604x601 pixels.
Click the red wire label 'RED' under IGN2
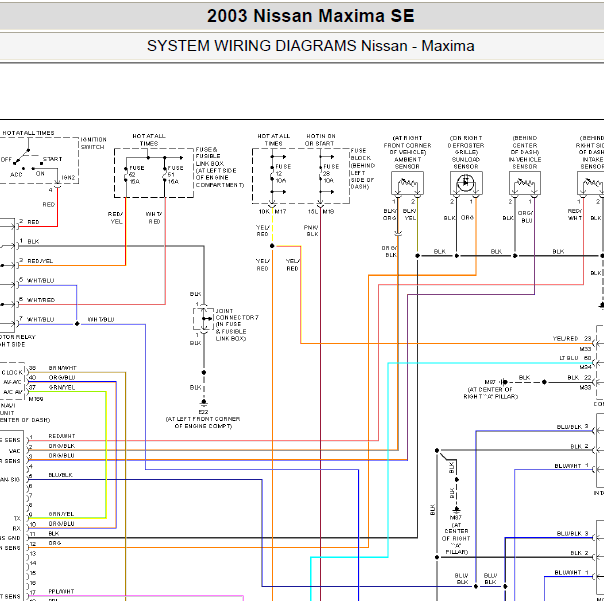[49, 204]
